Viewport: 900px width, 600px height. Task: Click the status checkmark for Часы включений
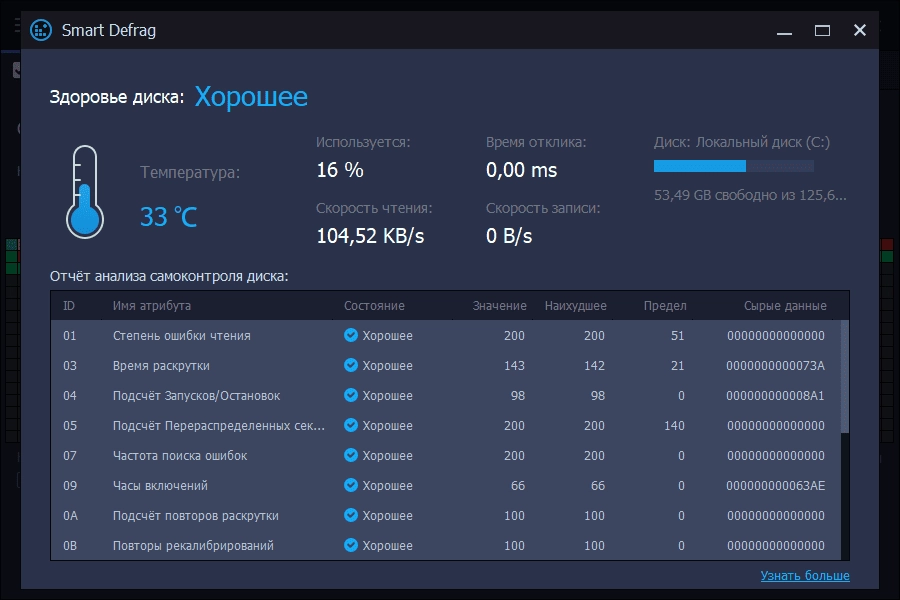coord(351,485)
